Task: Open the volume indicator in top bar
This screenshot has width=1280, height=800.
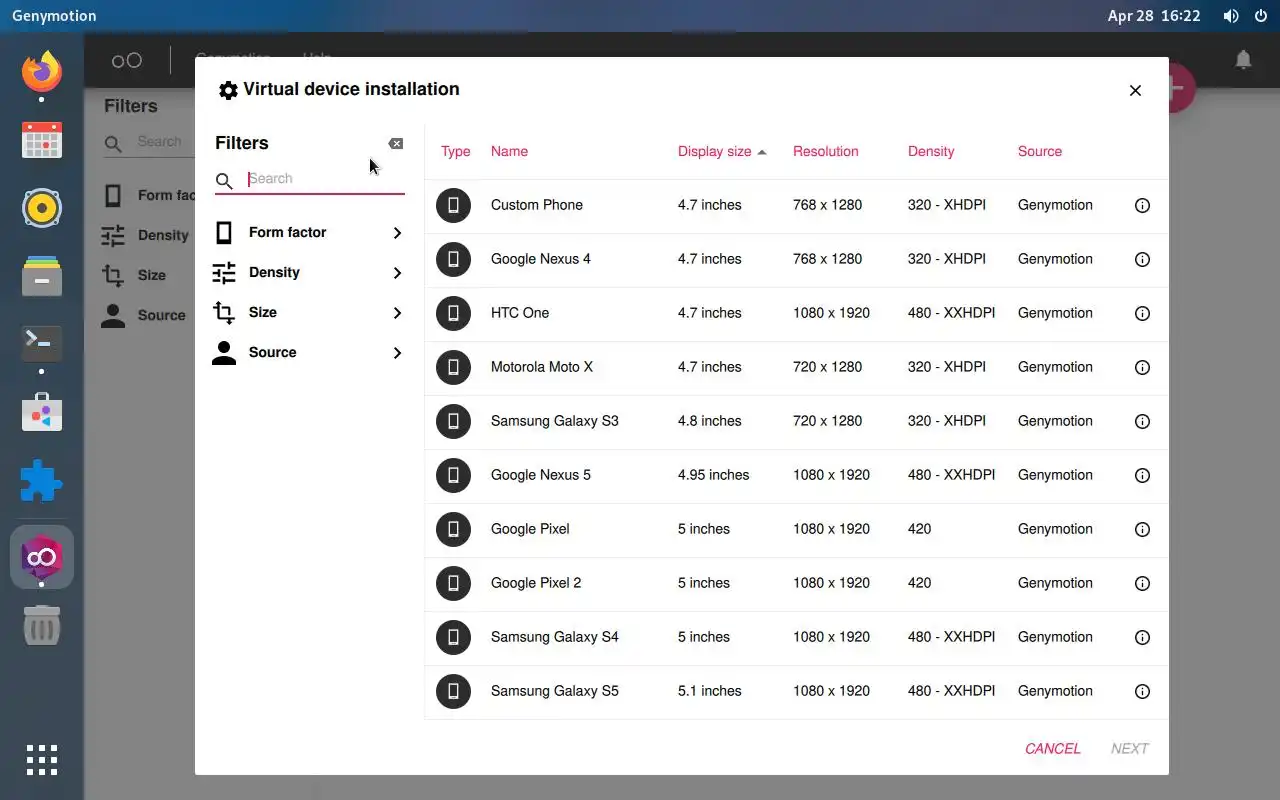Action: click(1231, 16)
